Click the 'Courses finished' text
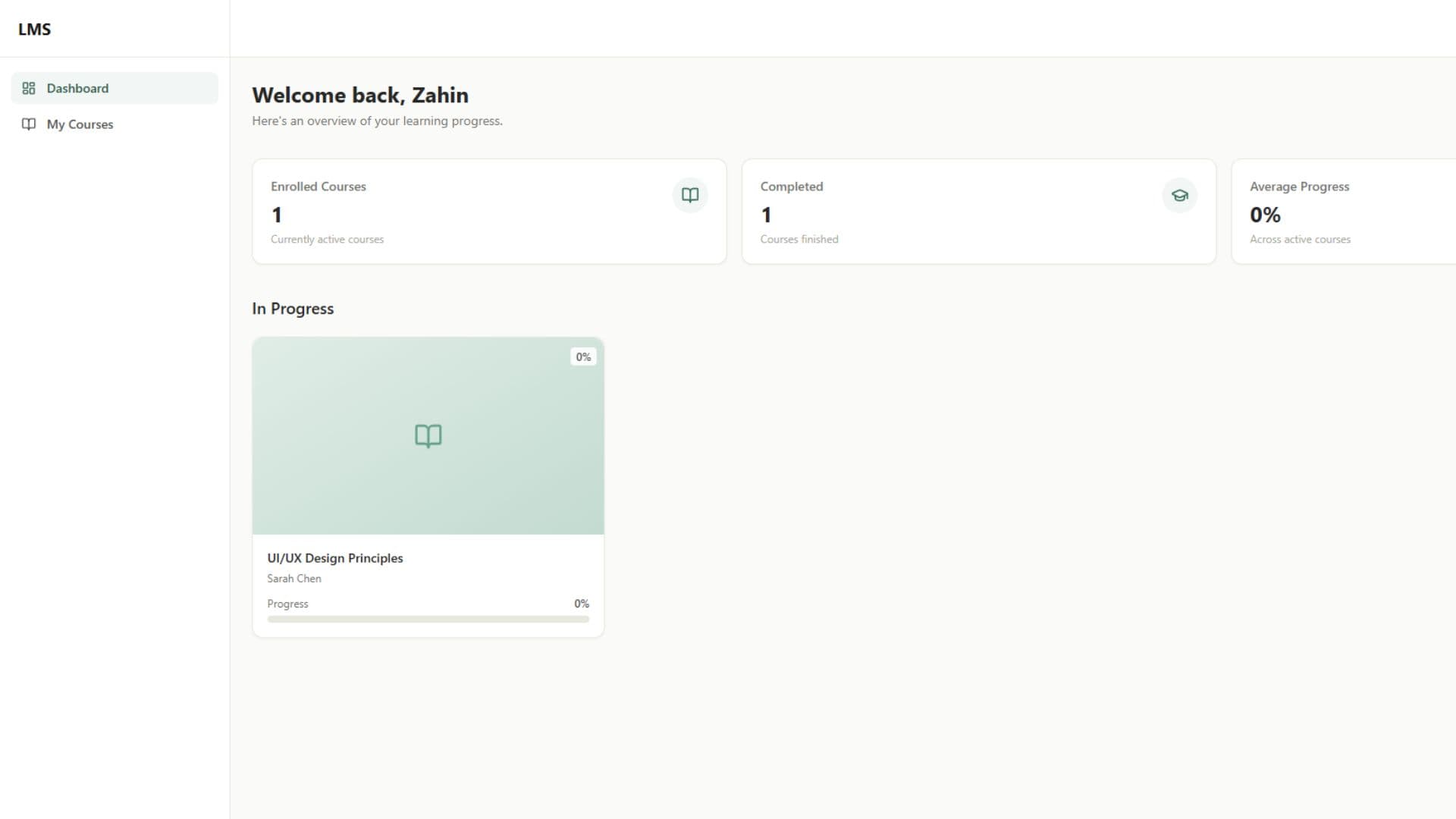This screenshot has height=819, width=1456. (799, 239)
